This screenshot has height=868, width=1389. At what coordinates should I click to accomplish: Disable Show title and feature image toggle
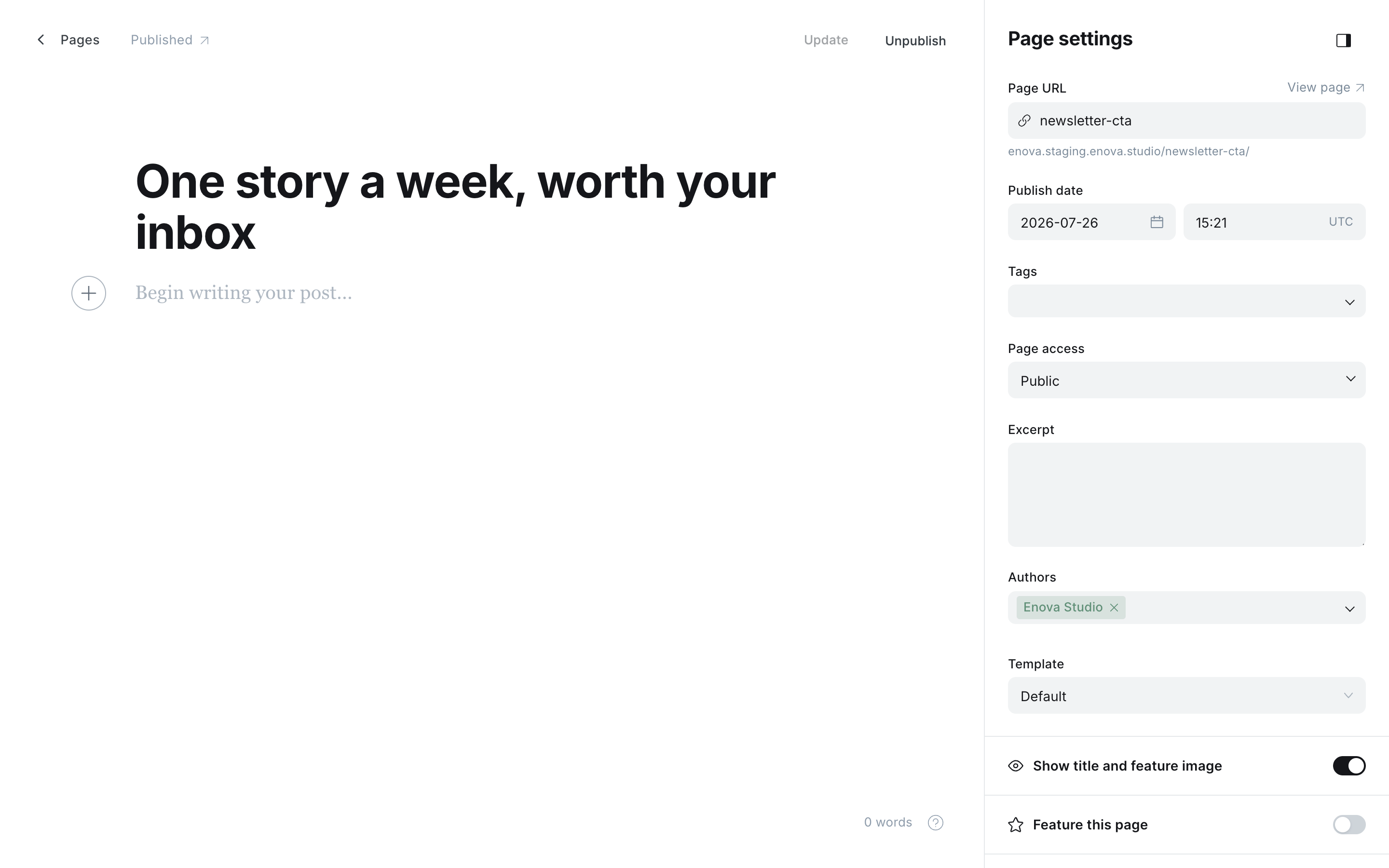[x=1349, y=766]
